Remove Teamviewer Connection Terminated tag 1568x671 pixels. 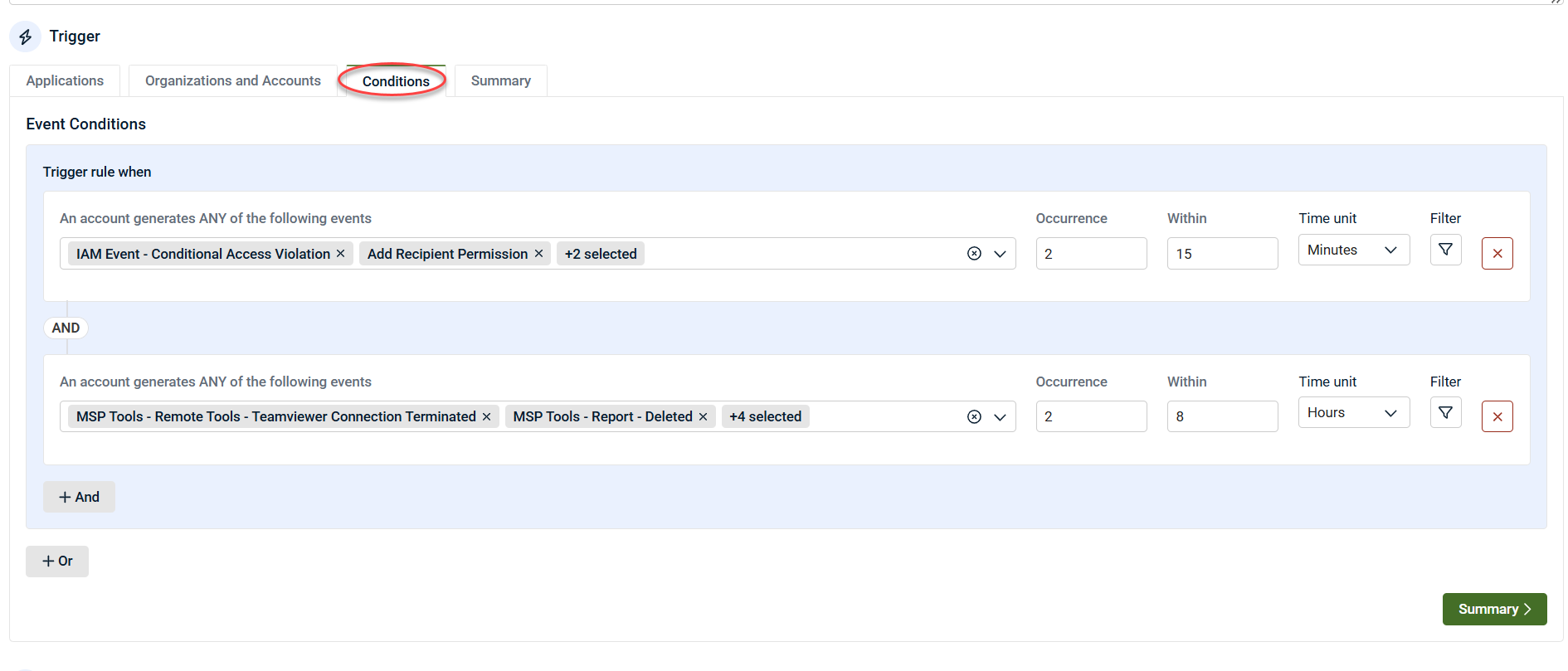(486, 416)
